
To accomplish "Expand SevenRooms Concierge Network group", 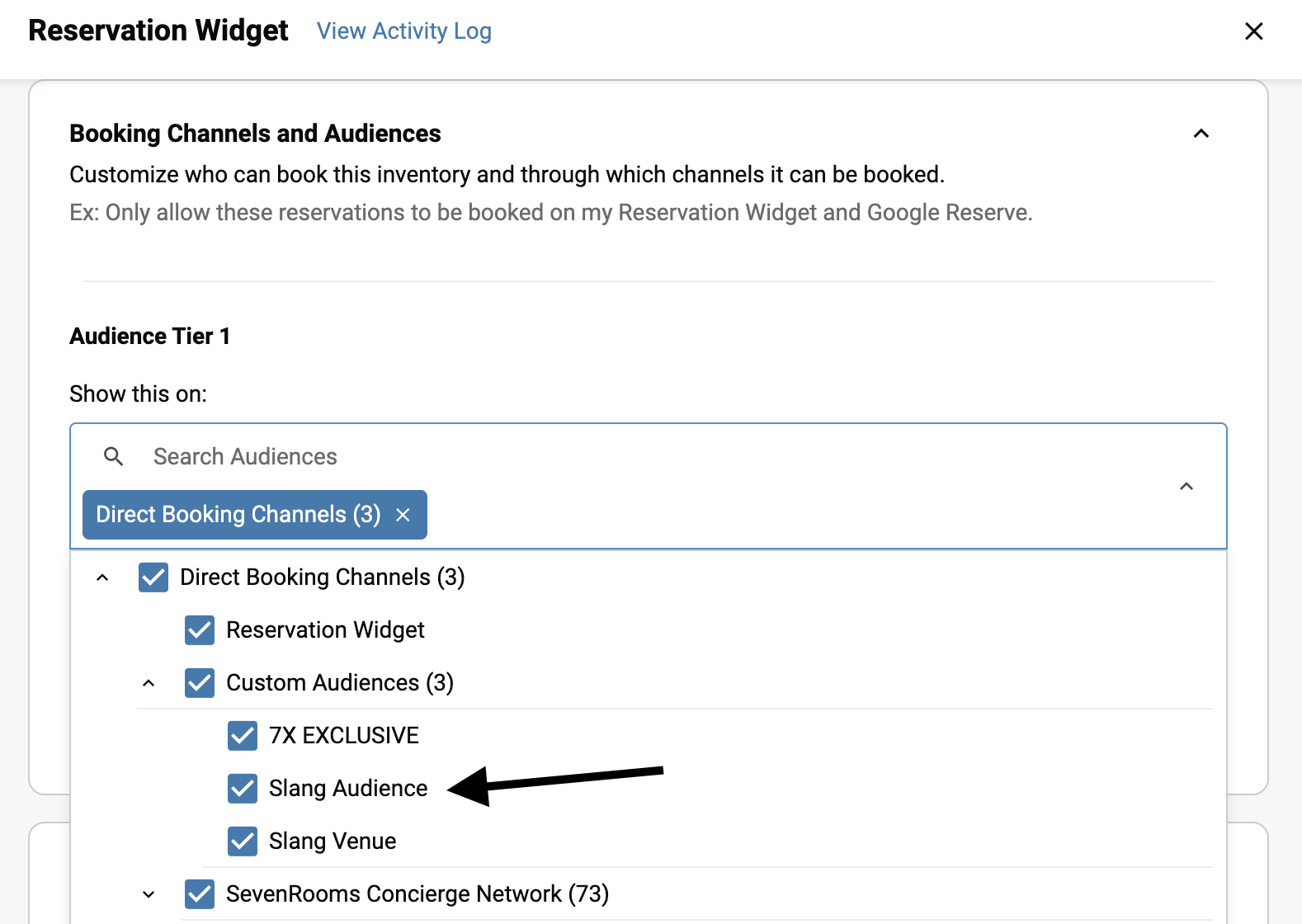I will (x=149, y=894).
